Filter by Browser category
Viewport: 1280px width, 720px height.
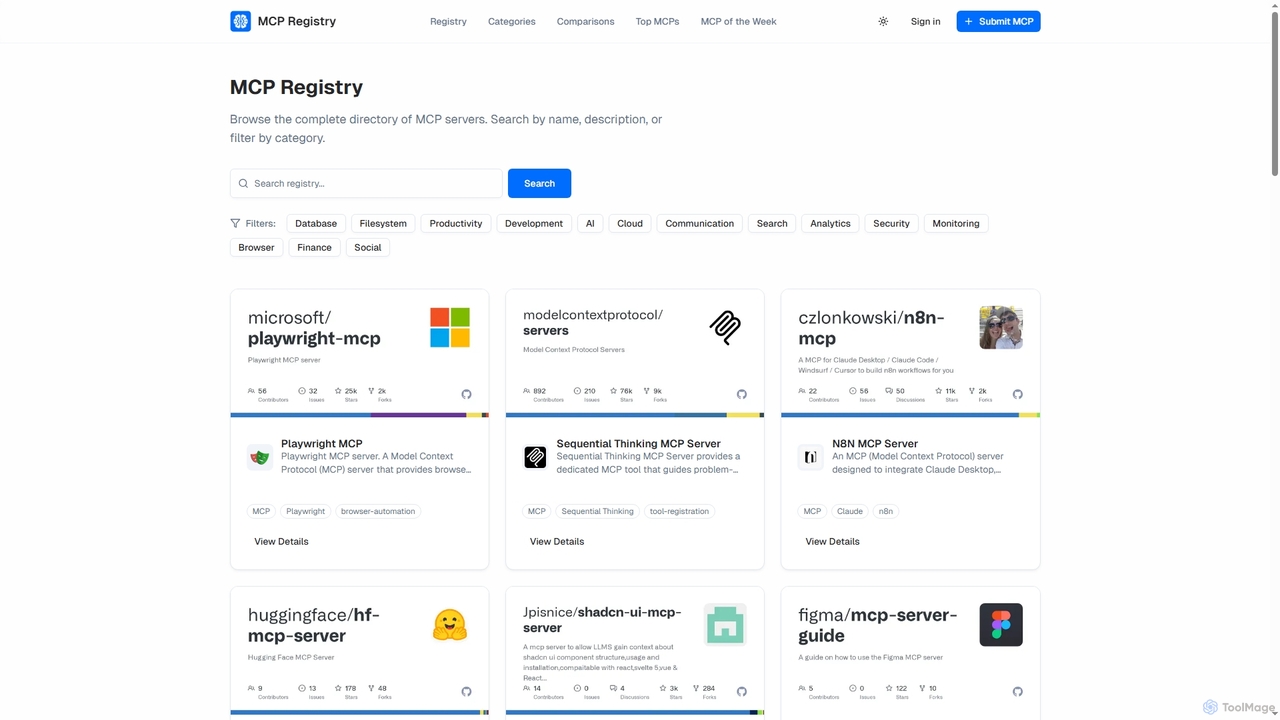(x=256, y=247)
